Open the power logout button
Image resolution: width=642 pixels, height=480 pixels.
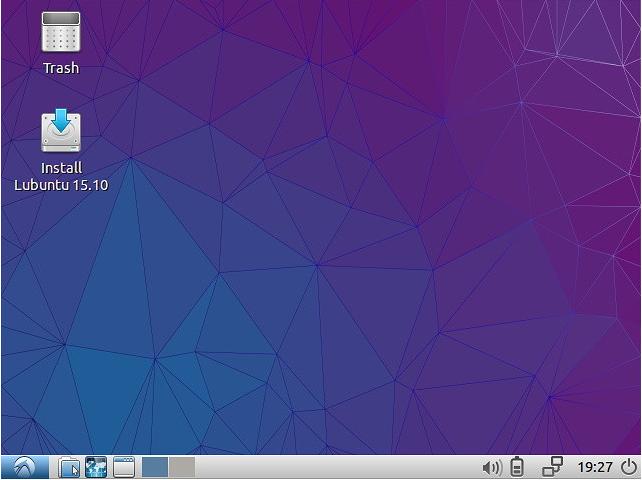(628, 467)
